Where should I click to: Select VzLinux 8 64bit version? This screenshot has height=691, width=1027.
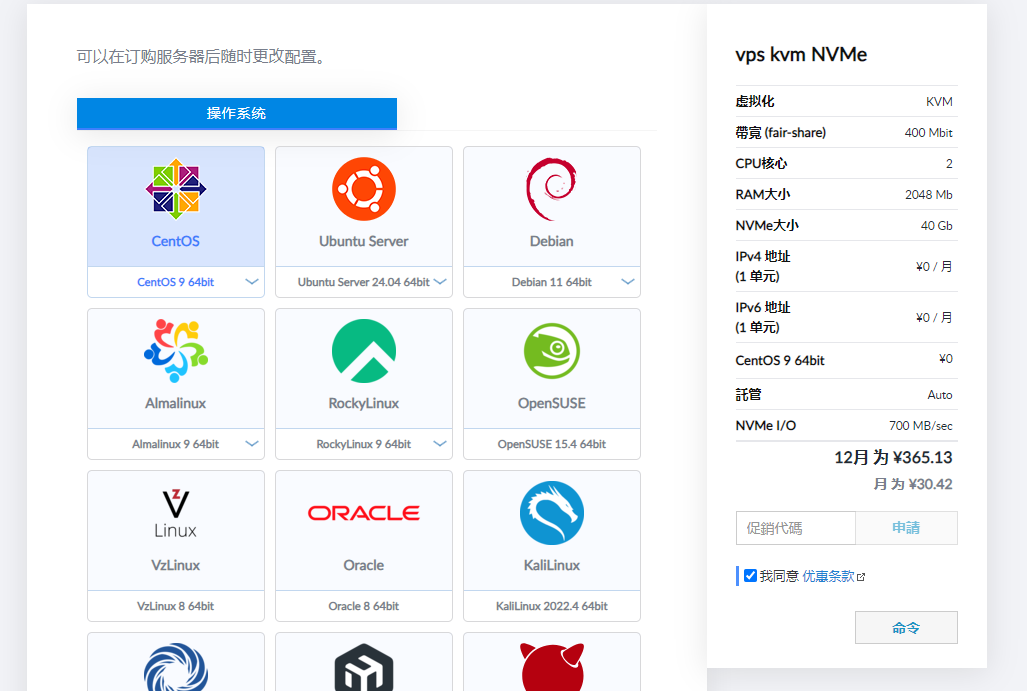[x=176, y=606]
